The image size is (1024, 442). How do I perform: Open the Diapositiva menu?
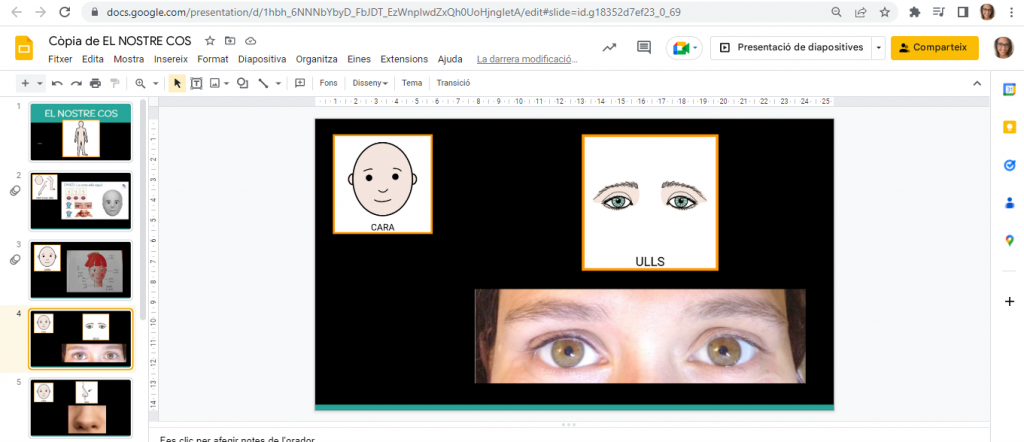[261, 59]
